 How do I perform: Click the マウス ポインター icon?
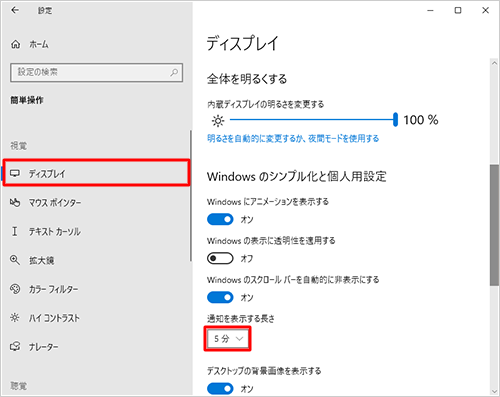point(15,202)
